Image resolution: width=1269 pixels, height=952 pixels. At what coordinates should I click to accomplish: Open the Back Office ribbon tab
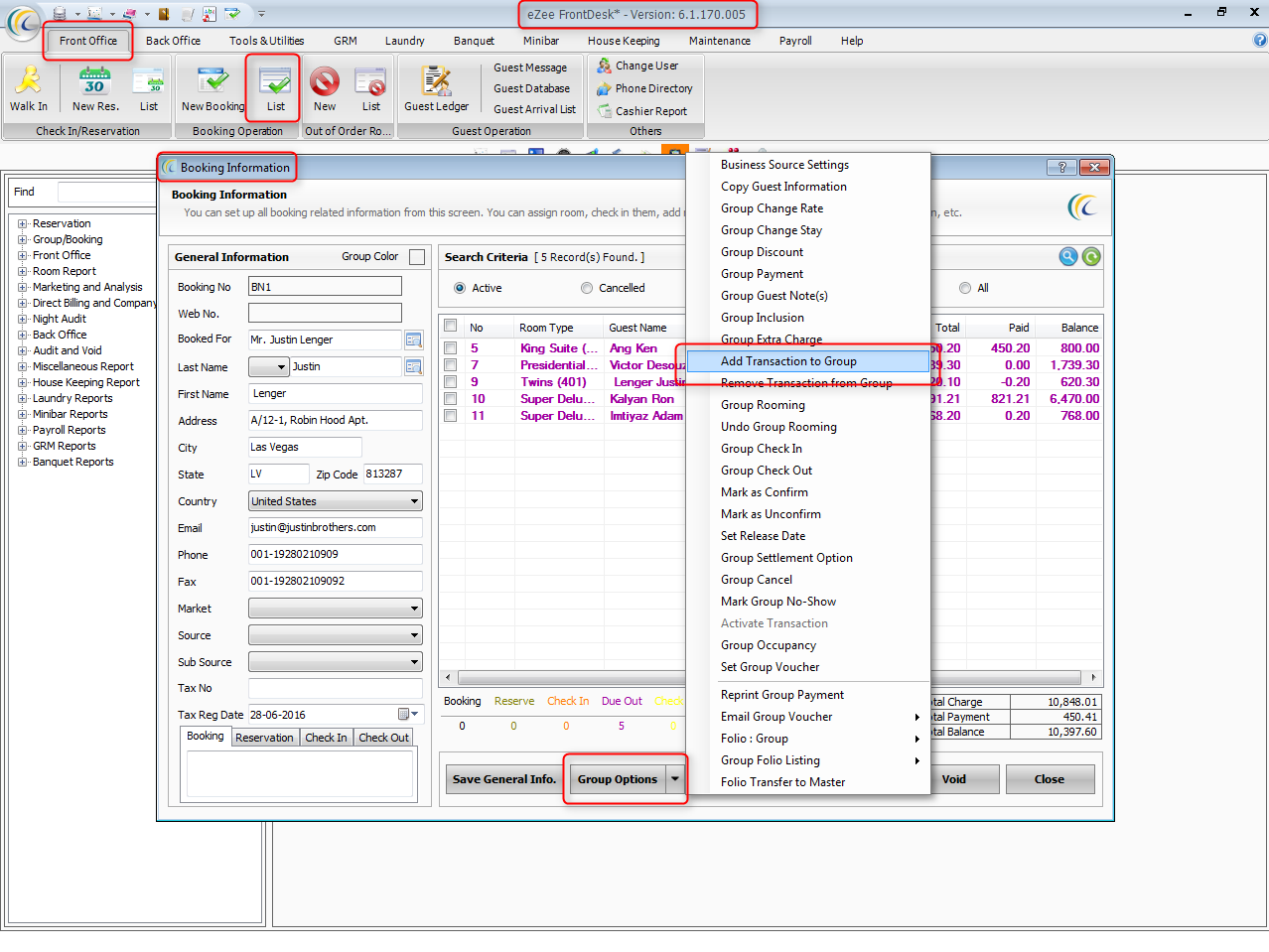tap(173, 41)
